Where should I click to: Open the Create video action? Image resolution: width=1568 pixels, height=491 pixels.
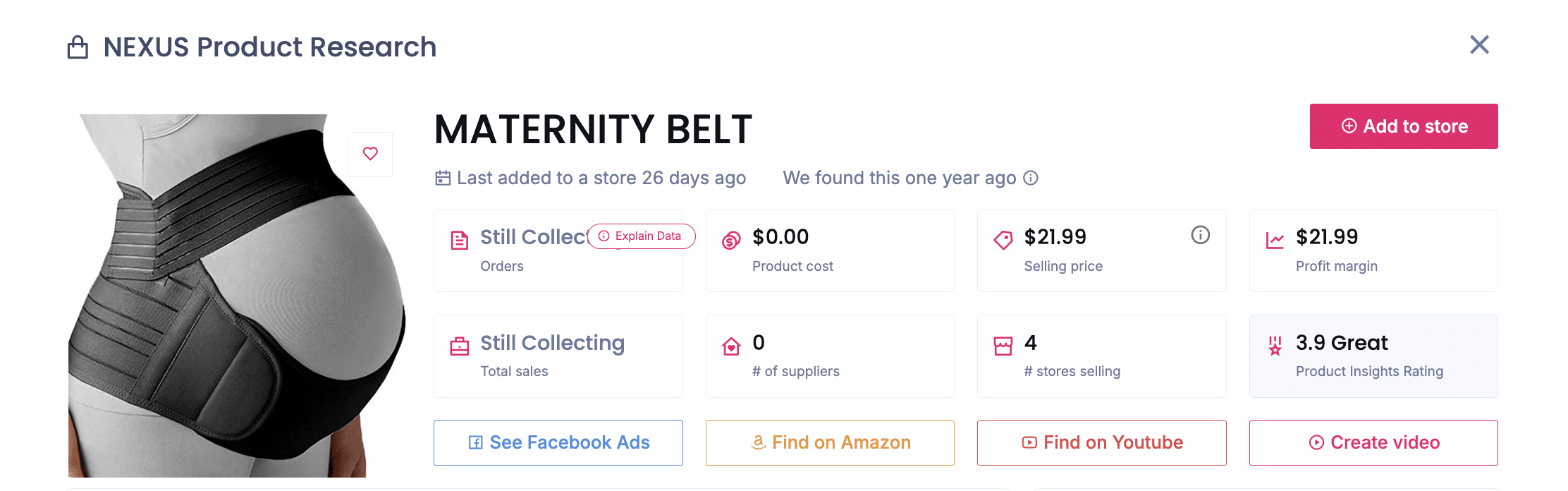[1373, 442]
